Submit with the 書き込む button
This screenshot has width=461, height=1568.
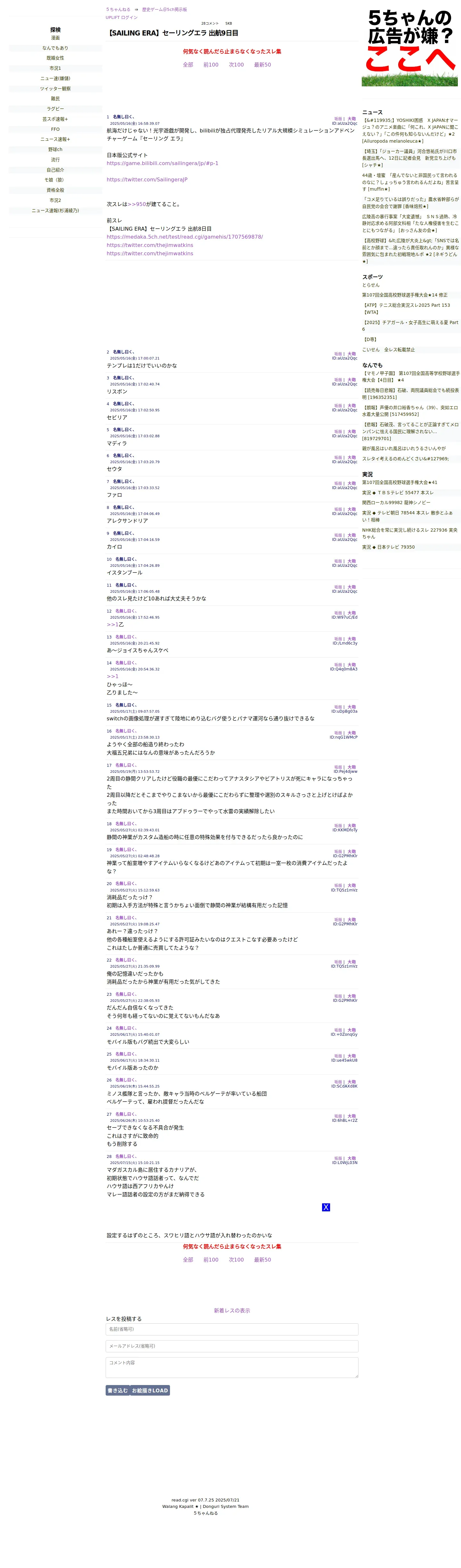117,1390
